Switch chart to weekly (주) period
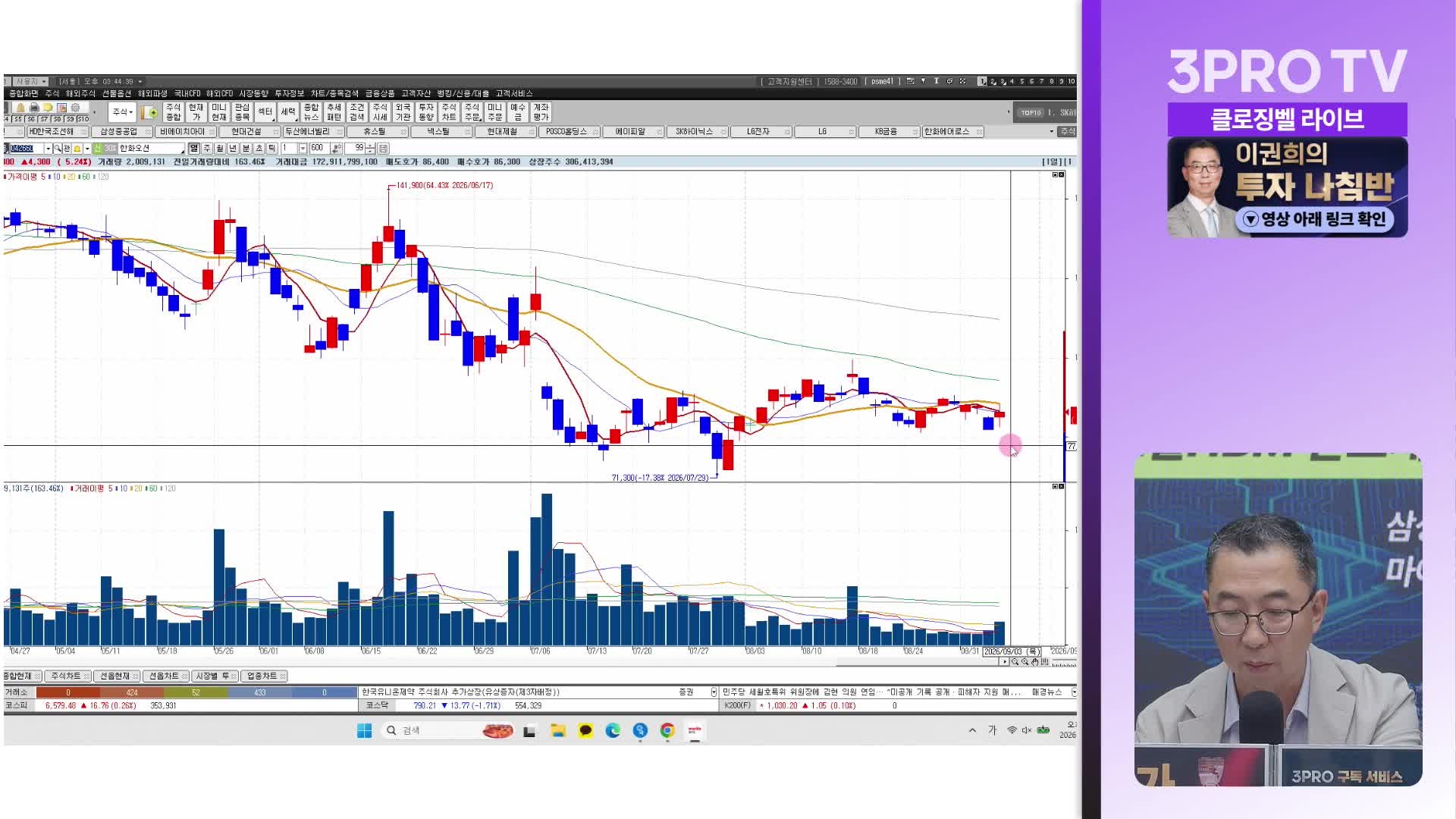 coord(207,149)
